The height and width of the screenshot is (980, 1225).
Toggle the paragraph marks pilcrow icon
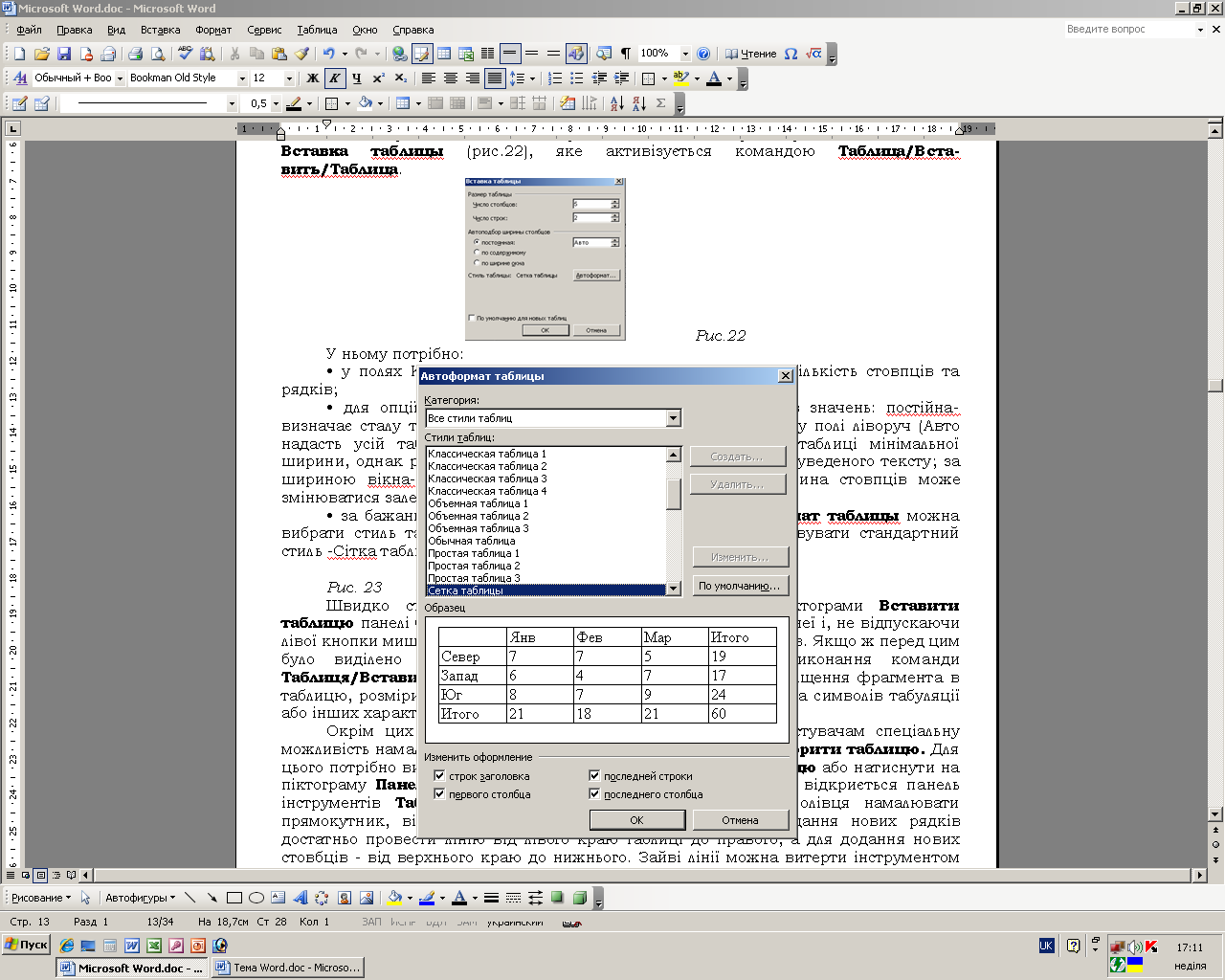tap(626, 54)
